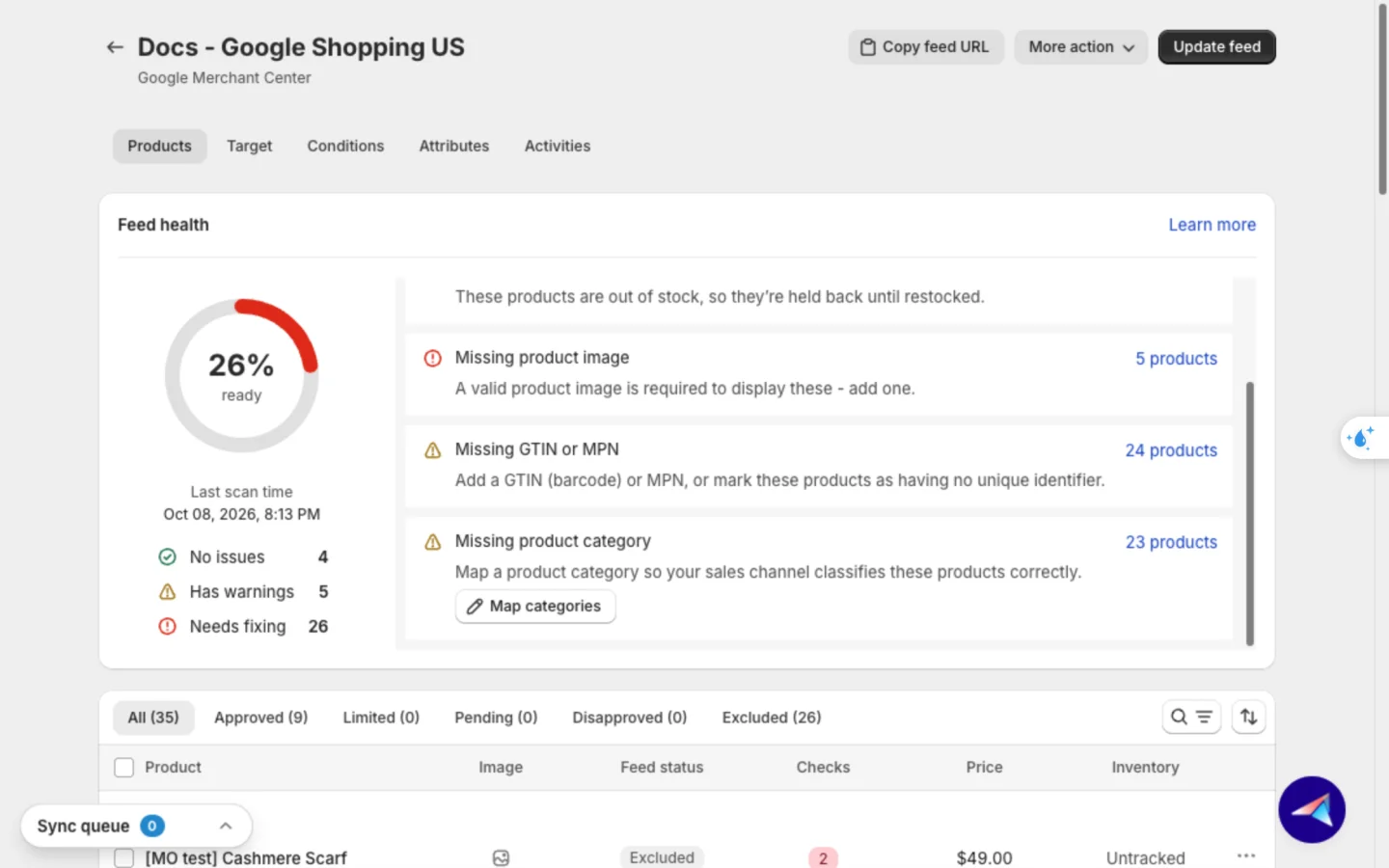Switch to the Target tab
1389x868 pixels.
249,146
